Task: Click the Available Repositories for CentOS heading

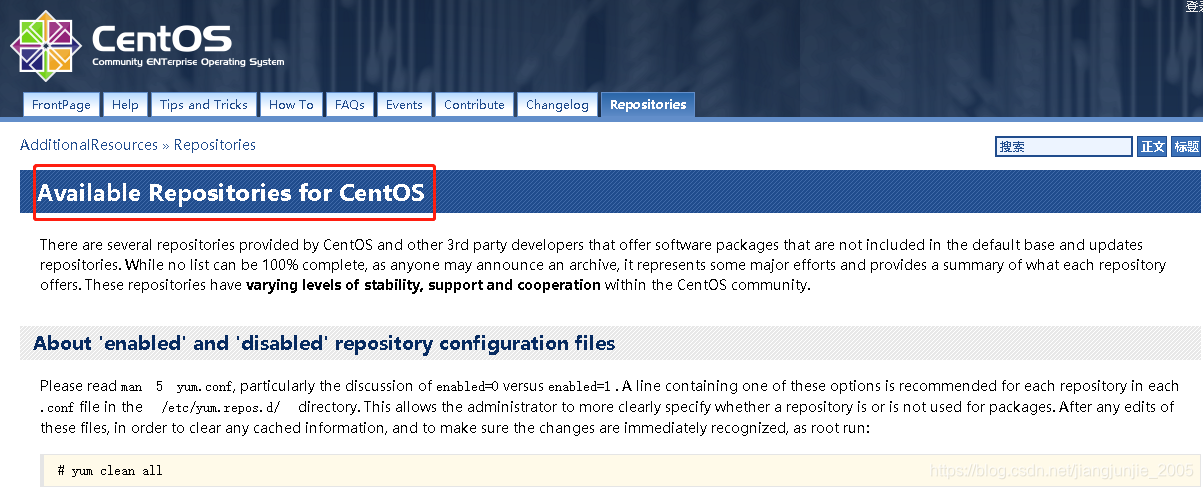Action: click(231, 193)
